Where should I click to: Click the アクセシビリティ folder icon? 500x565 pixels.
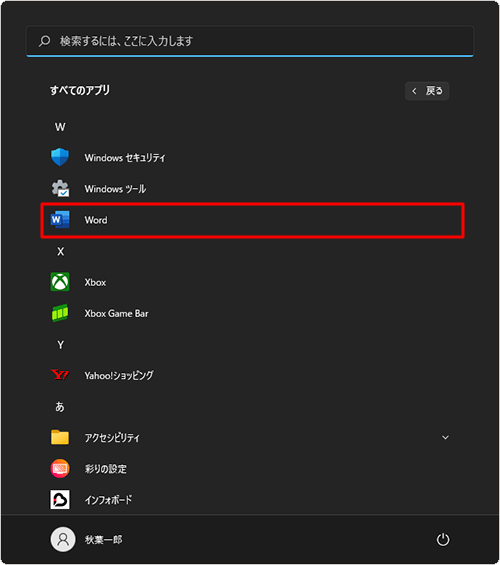point(60,437)
